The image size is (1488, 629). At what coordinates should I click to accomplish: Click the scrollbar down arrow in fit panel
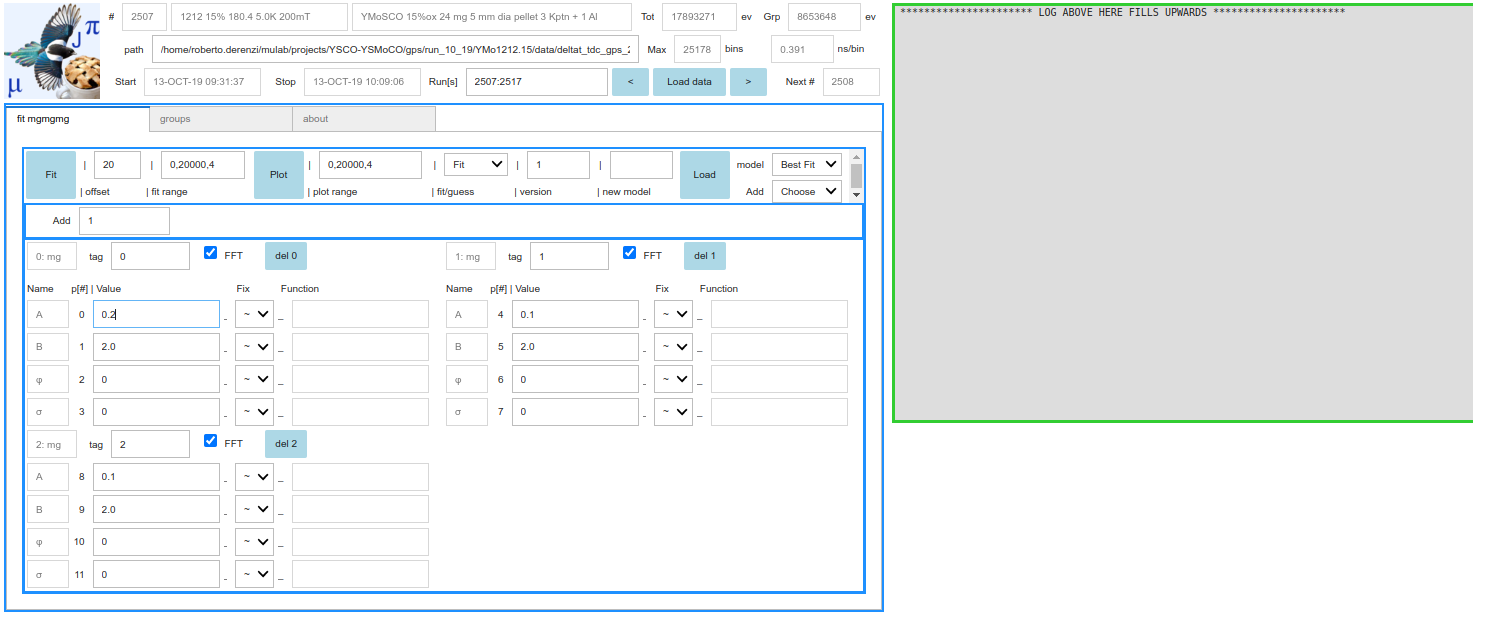pos(856,195)
